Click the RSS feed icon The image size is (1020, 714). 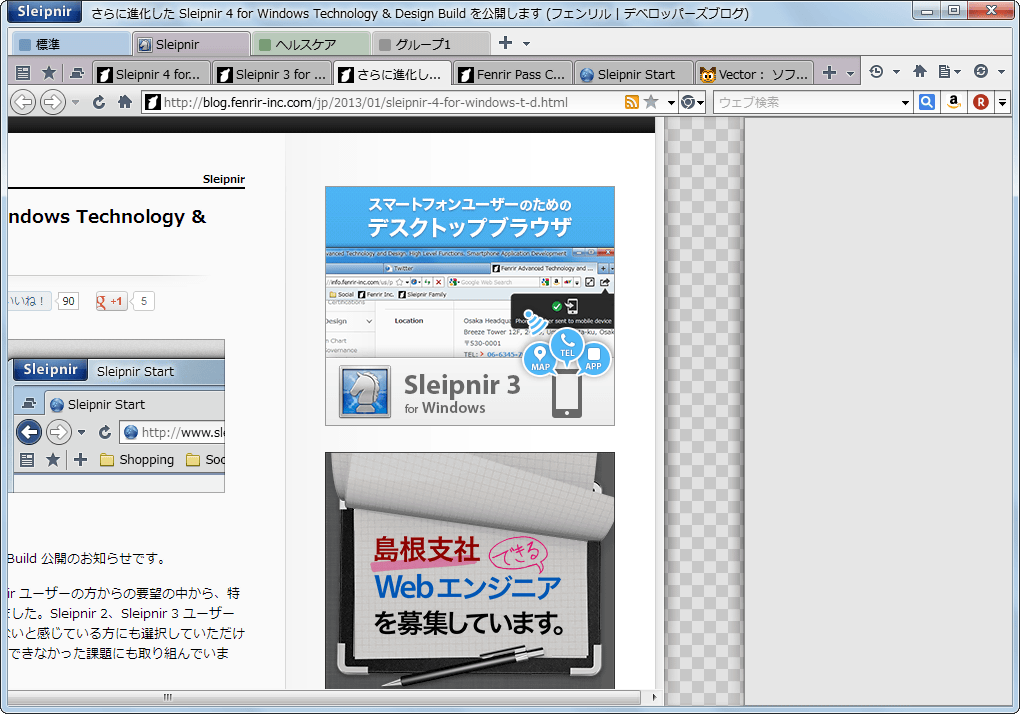pyautogui.click(x=632, y=102)
